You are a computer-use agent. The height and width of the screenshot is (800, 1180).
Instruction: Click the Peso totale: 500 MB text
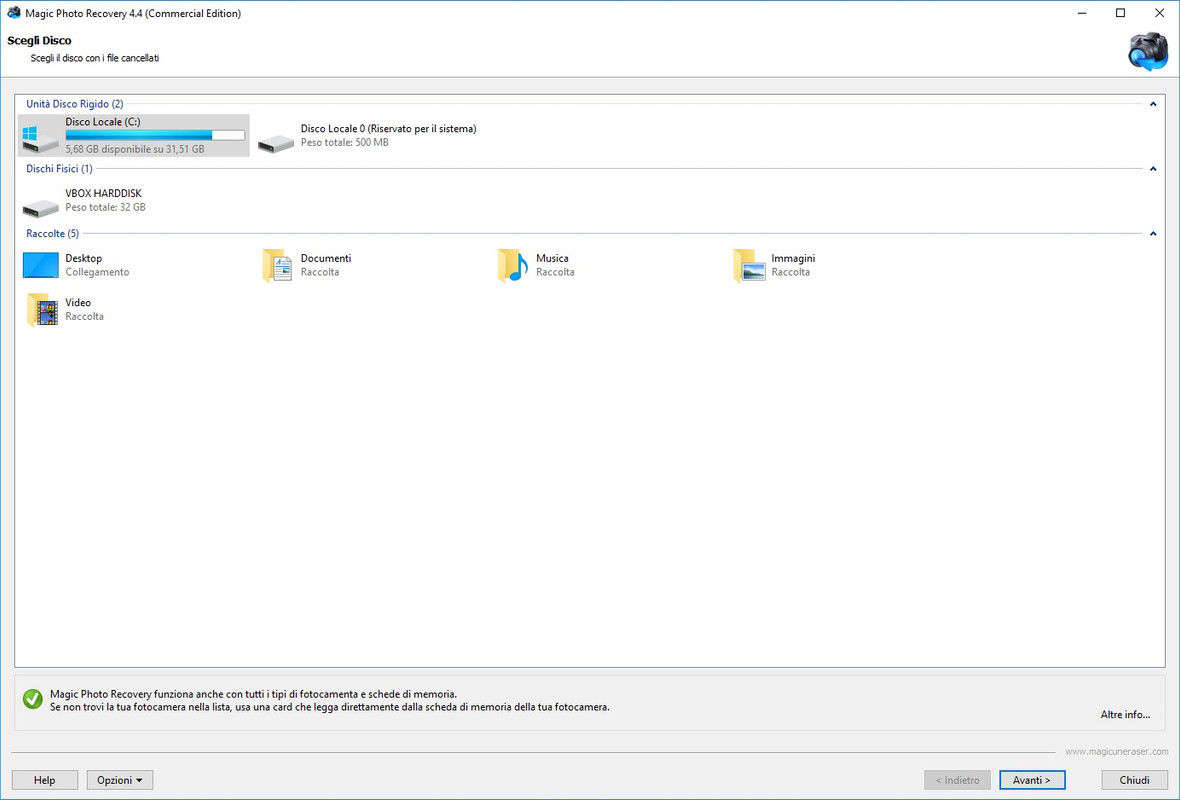pos(345,142)
